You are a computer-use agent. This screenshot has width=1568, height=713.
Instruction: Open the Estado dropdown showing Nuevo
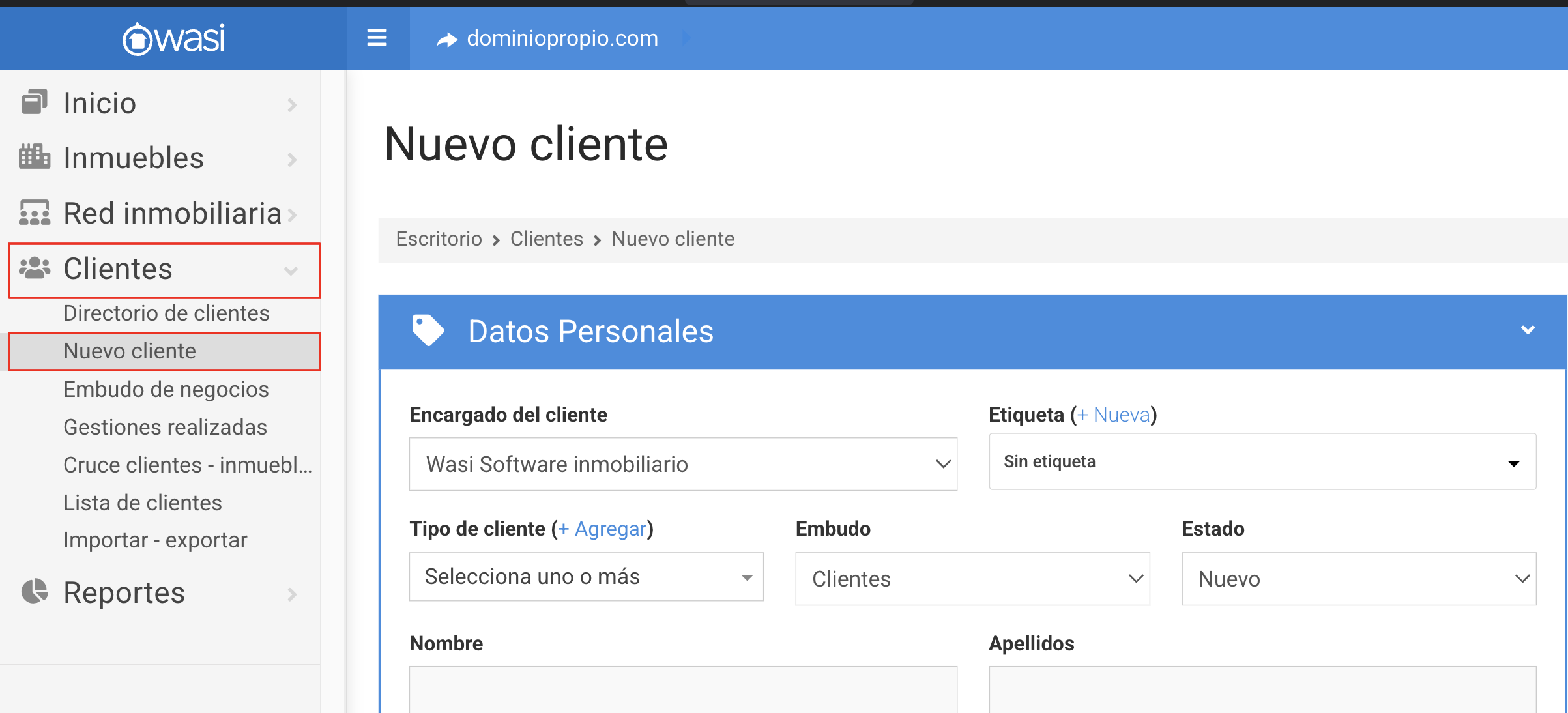(1358, 579)
